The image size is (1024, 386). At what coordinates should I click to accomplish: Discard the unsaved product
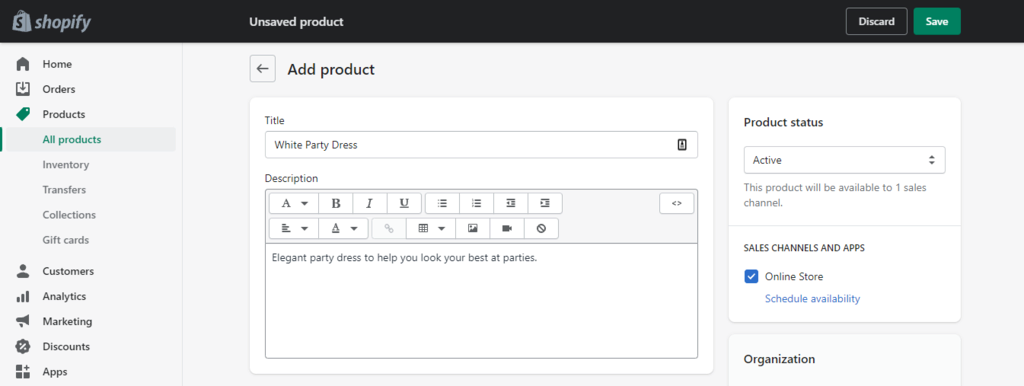click(x=876, y=22)
